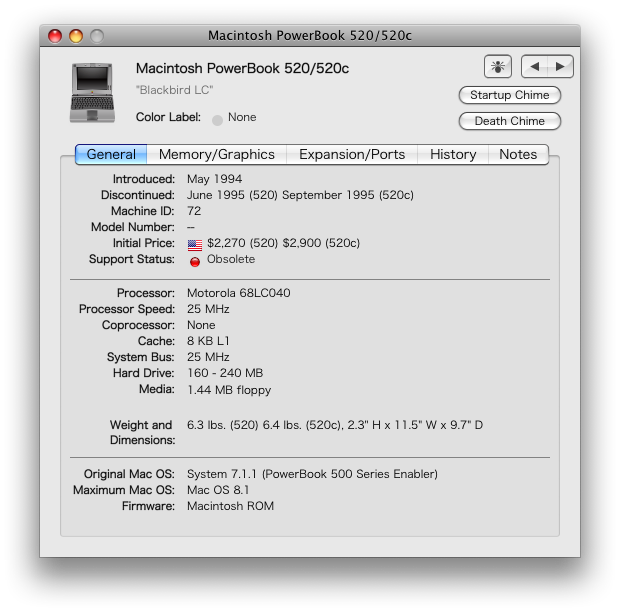Click the introduced date "May 1994"
The image size is (620, 612).
tap(214, 179)
